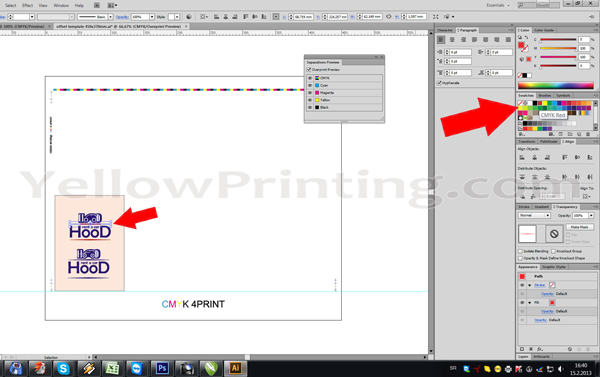
Task: Click New Color Group folder icon in Swatches
Action: (570, 134)
